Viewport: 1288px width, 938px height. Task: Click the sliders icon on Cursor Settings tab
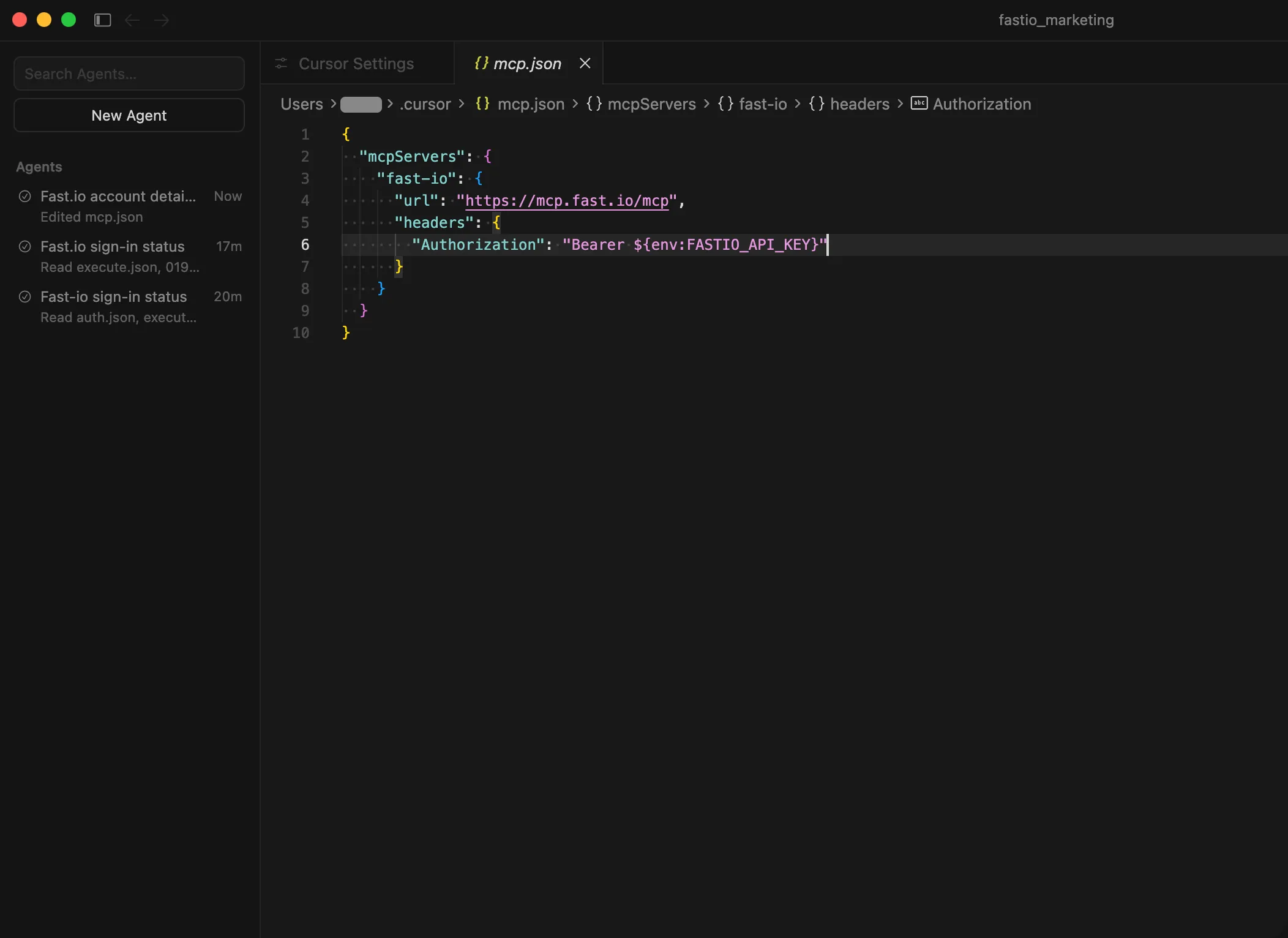pyautogui.click(x=280, y=63)
